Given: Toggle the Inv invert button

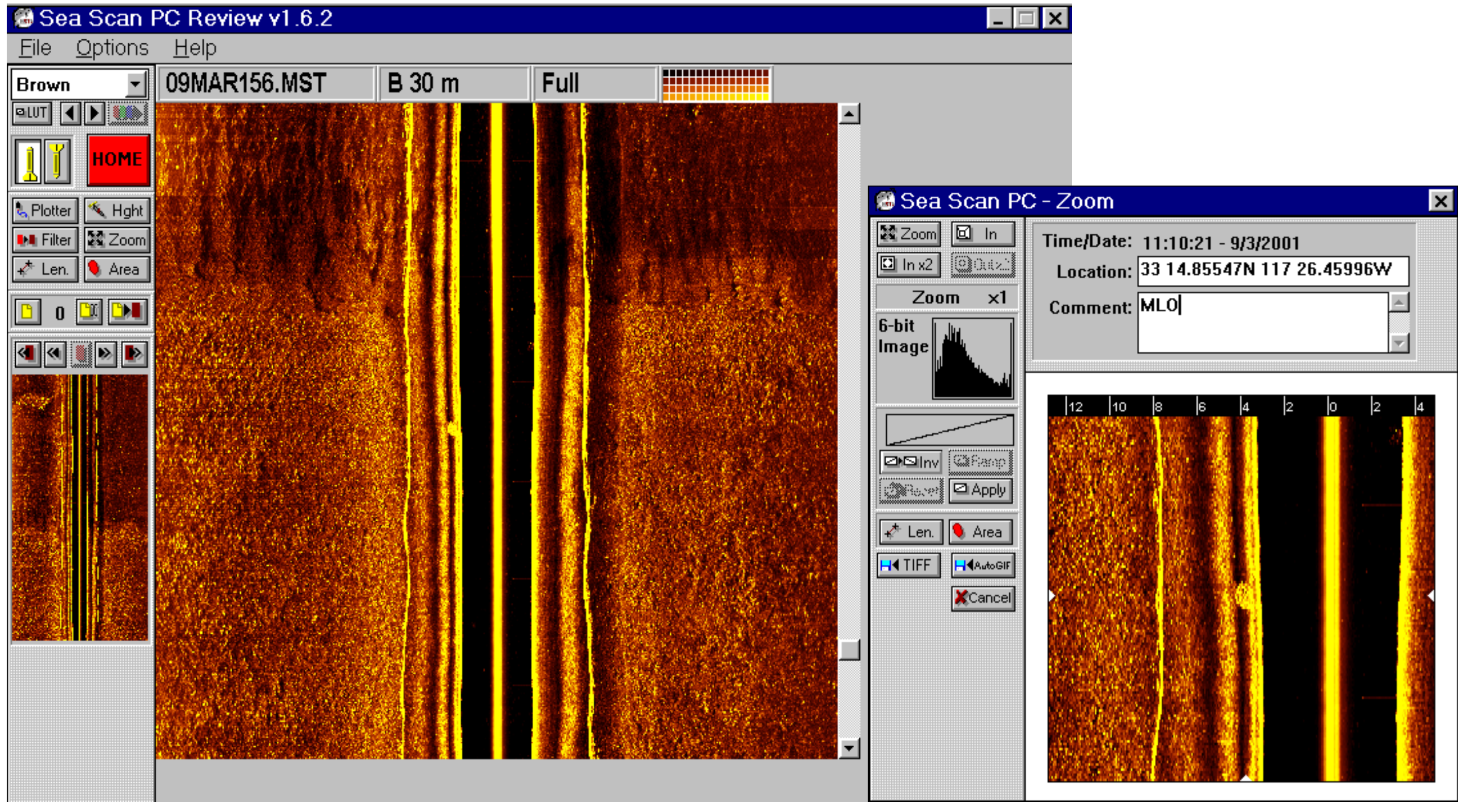Looking at the screenshot, I should click(911, 461).
